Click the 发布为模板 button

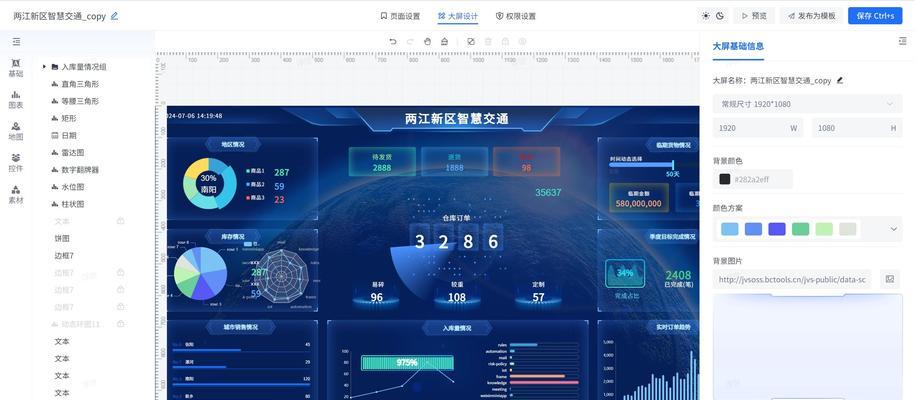(x=811, y=16)
